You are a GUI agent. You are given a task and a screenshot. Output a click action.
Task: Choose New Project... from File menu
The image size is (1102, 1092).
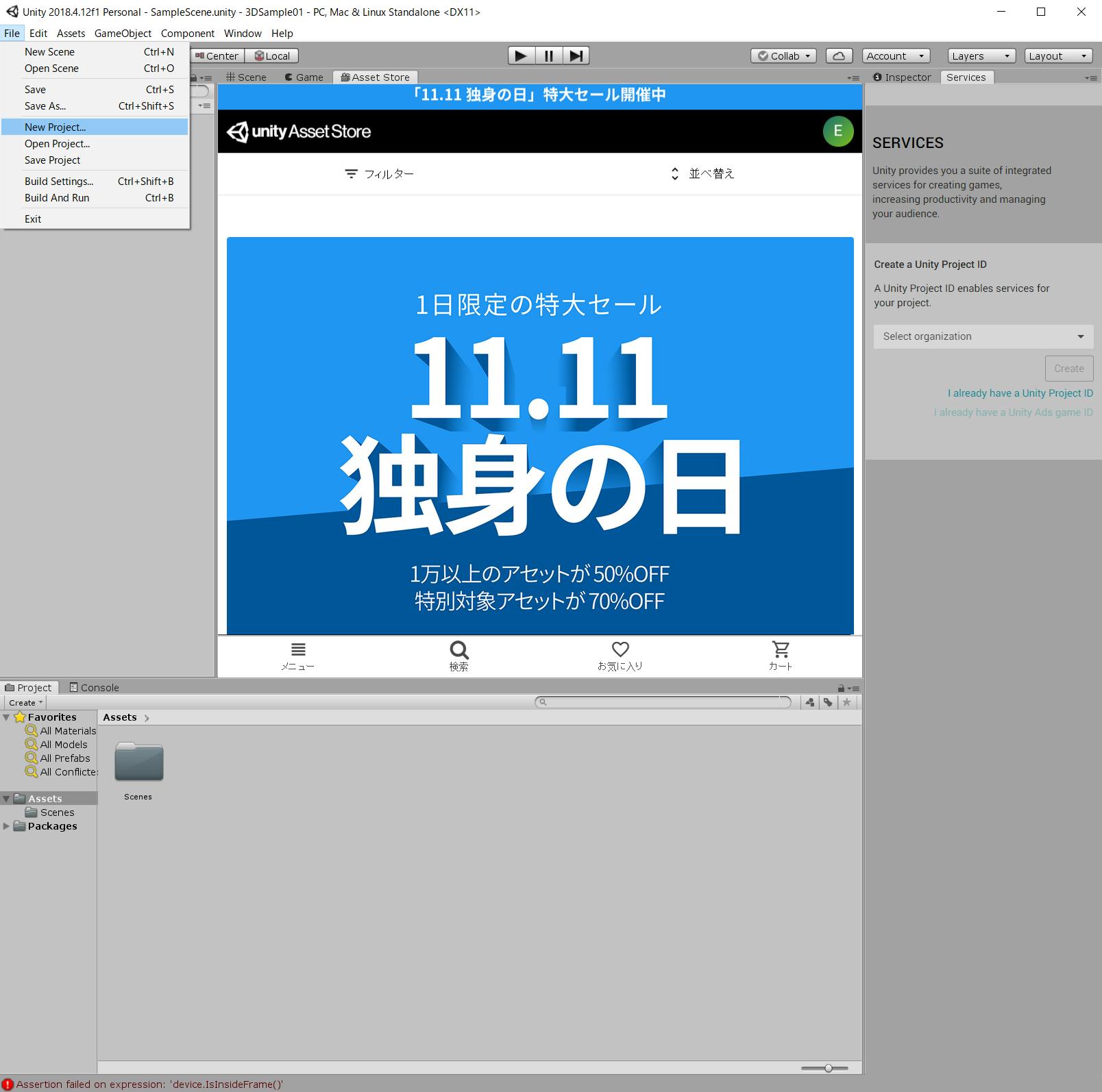pos(95,127)
